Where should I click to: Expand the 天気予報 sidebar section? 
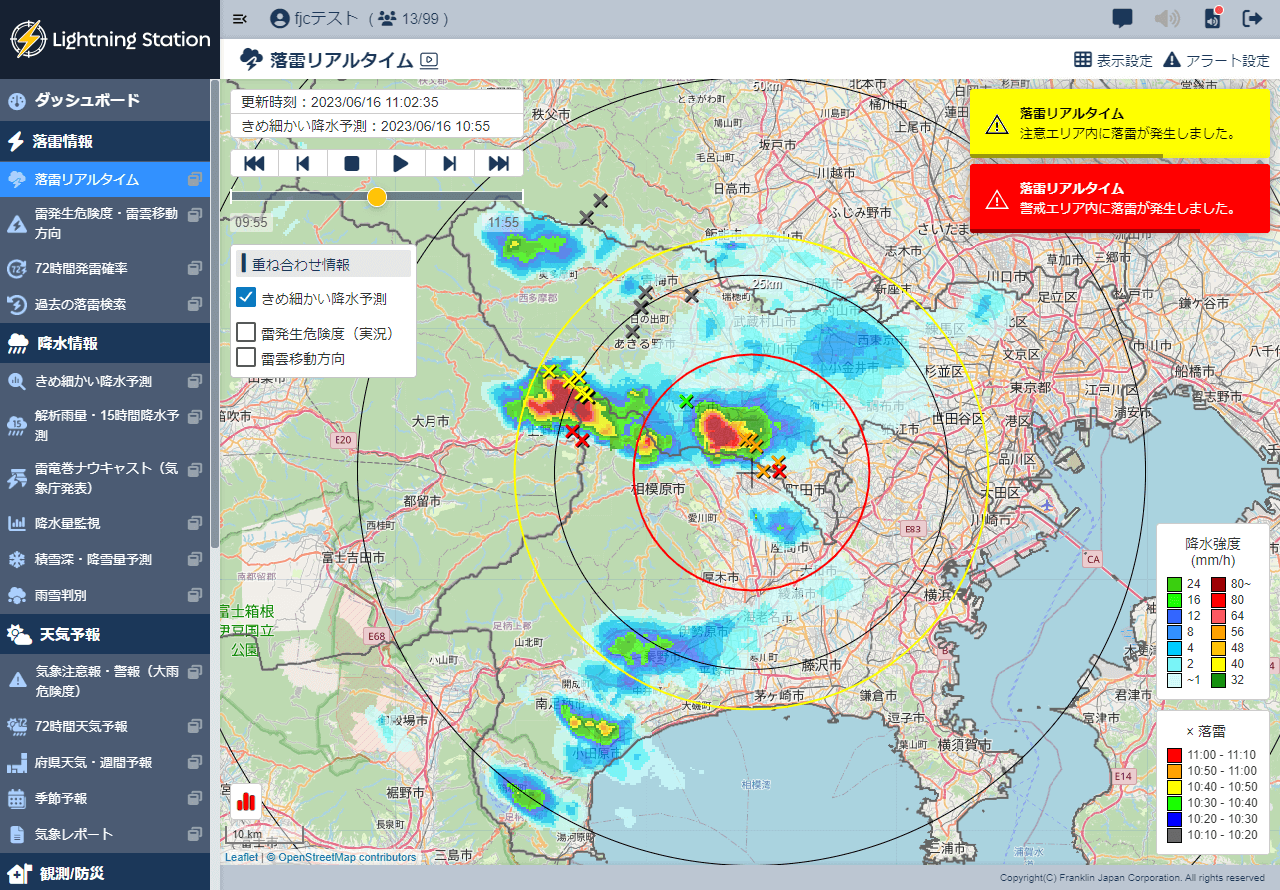105,634
